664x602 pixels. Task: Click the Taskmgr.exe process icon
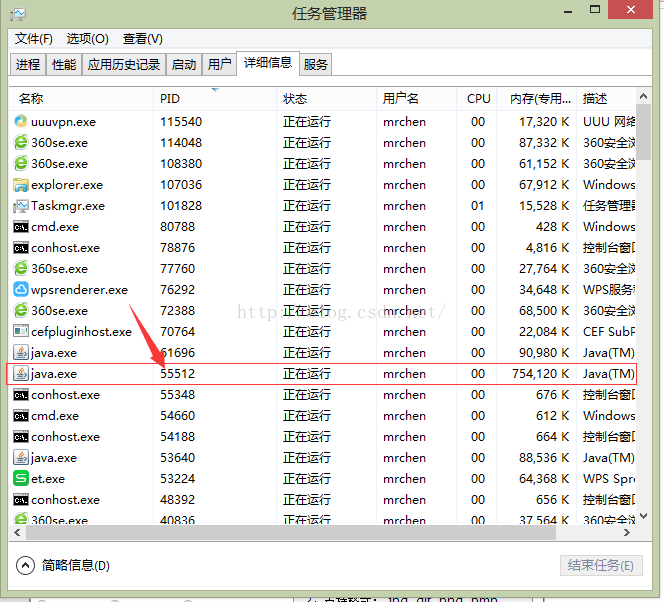pos(21,206)
